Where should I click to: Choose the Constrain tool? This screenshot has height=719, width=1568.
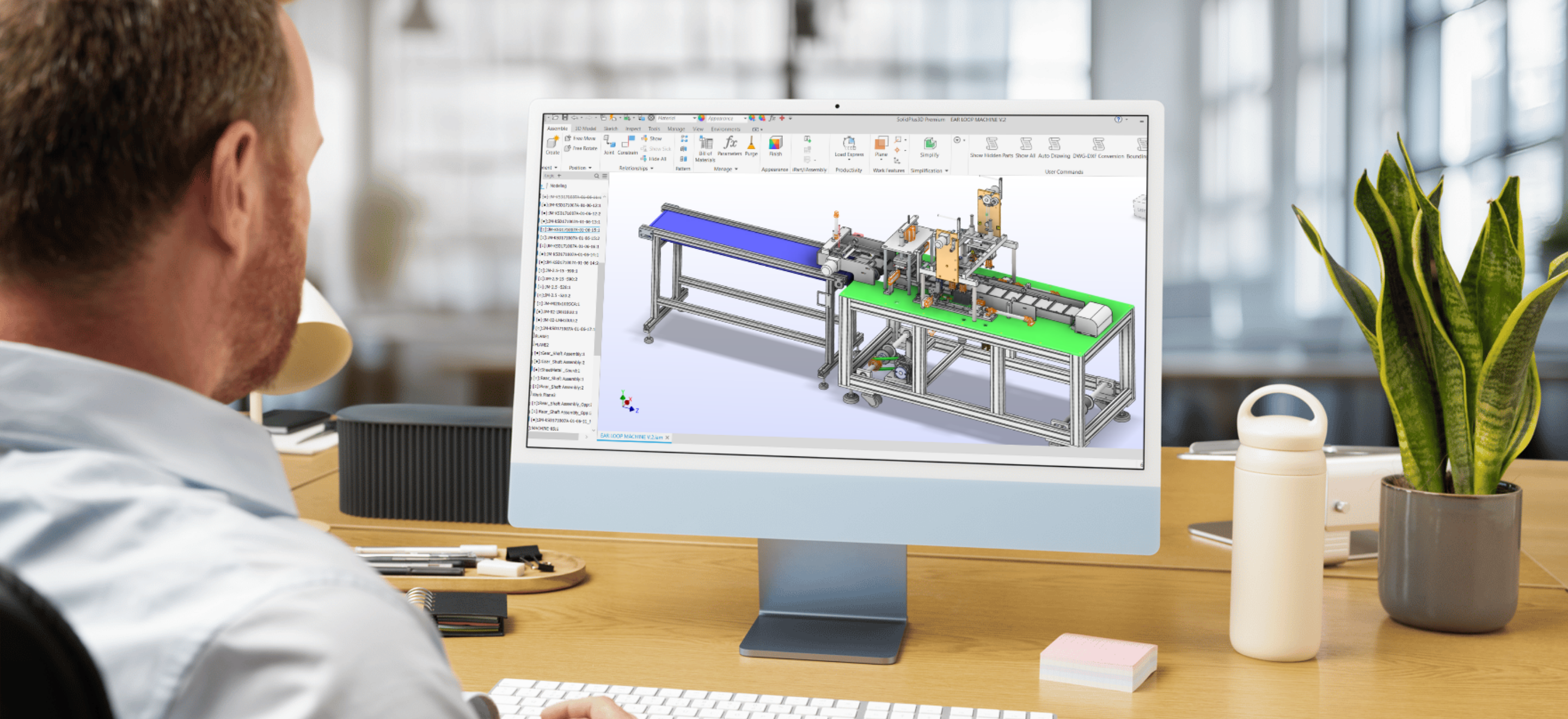628,145
